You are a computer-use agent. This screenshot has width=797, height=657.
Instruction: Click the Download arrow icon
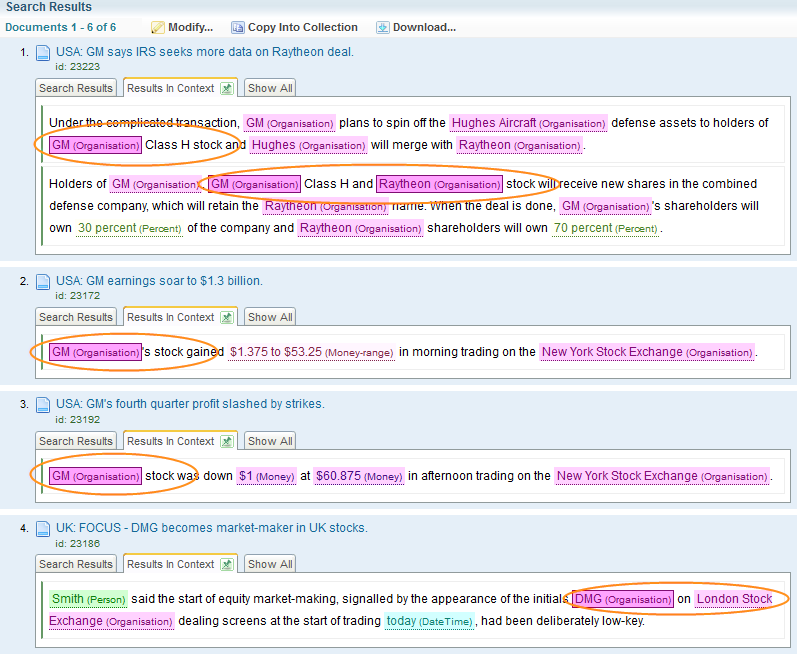point(383,27)
